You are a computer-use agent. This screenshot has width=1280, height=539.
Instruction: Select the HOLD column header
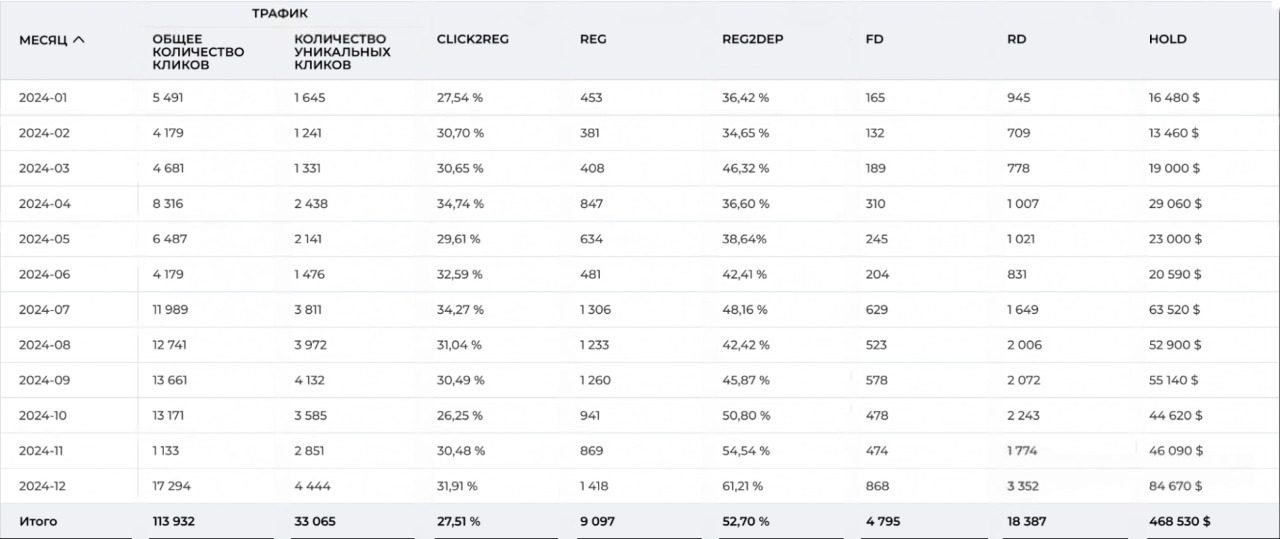(1167, 39)
